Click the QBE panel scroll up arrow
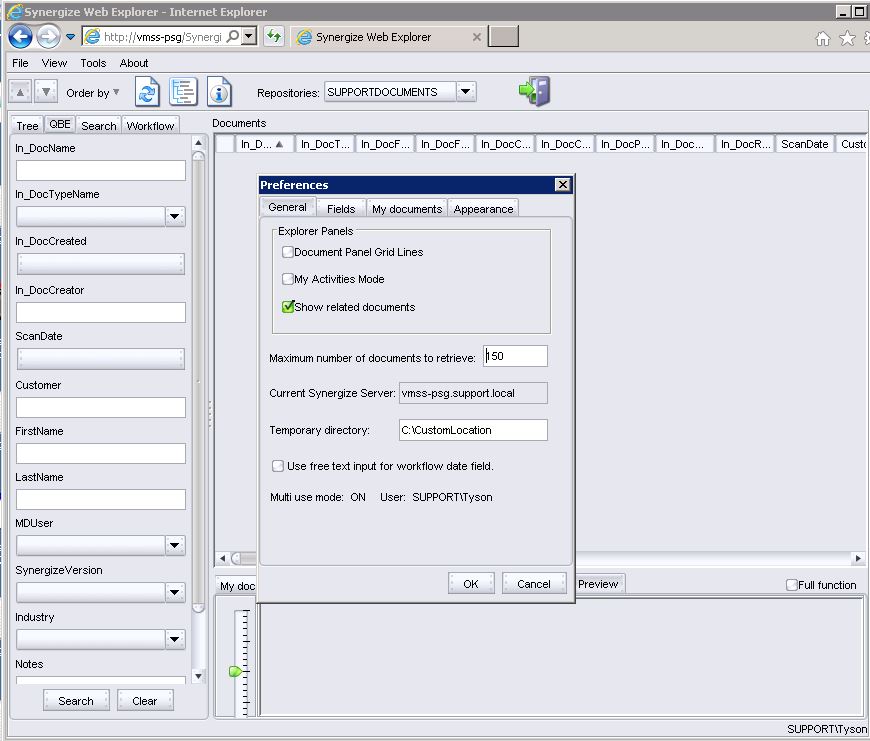Image resolution: width=870 pixels, height=741 pixels. point(198,143)
